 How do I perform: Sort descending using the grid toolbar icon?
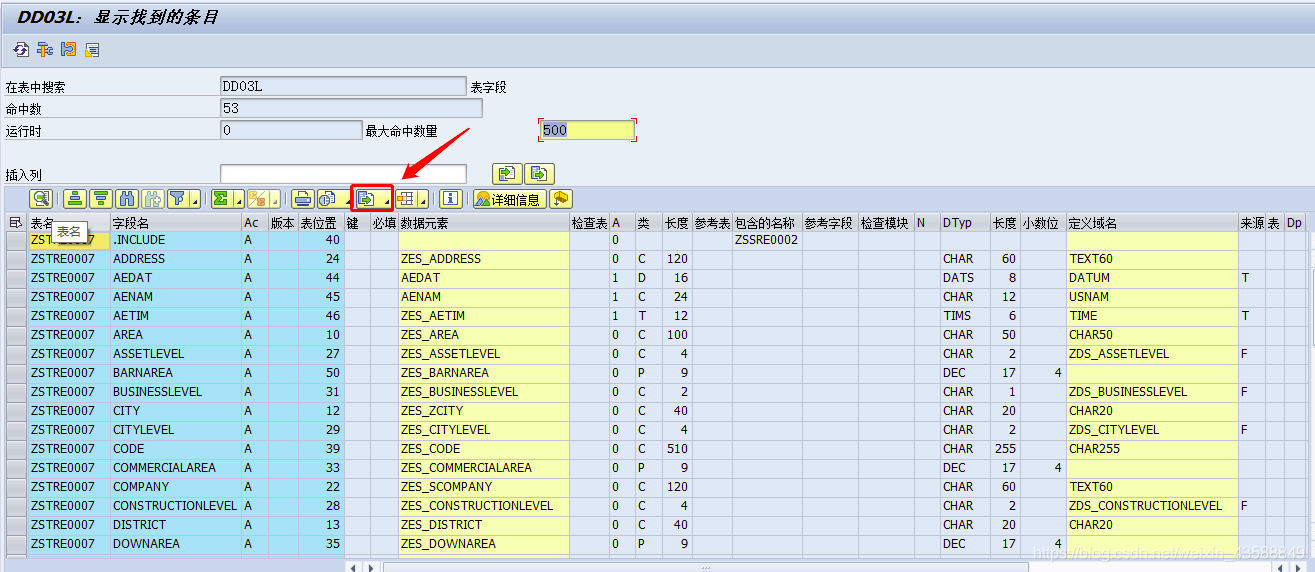pyautogui.click(x=100, y=199)
